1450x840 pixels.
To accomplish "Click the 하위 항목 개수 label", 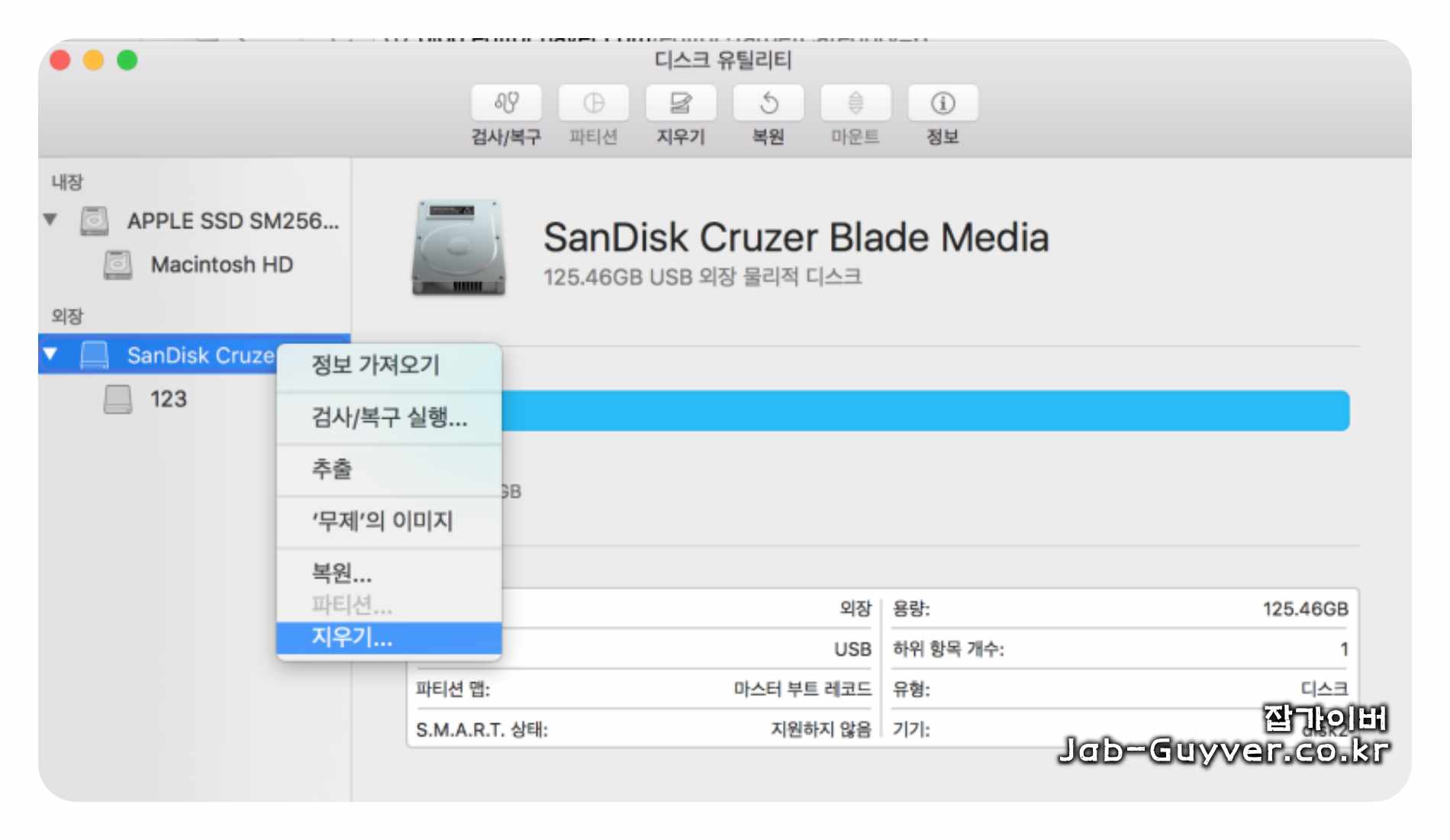I will click(949, 649).
